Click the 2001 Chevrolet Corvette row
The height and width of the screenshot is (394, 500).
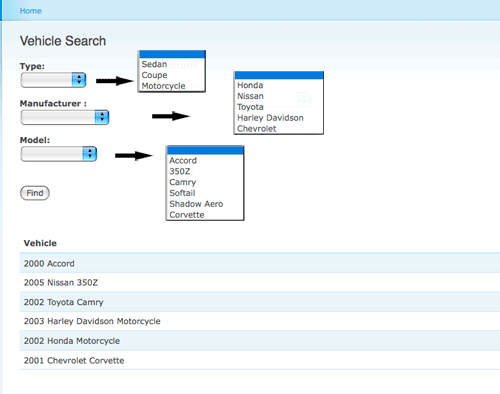(x=260, y=360)
